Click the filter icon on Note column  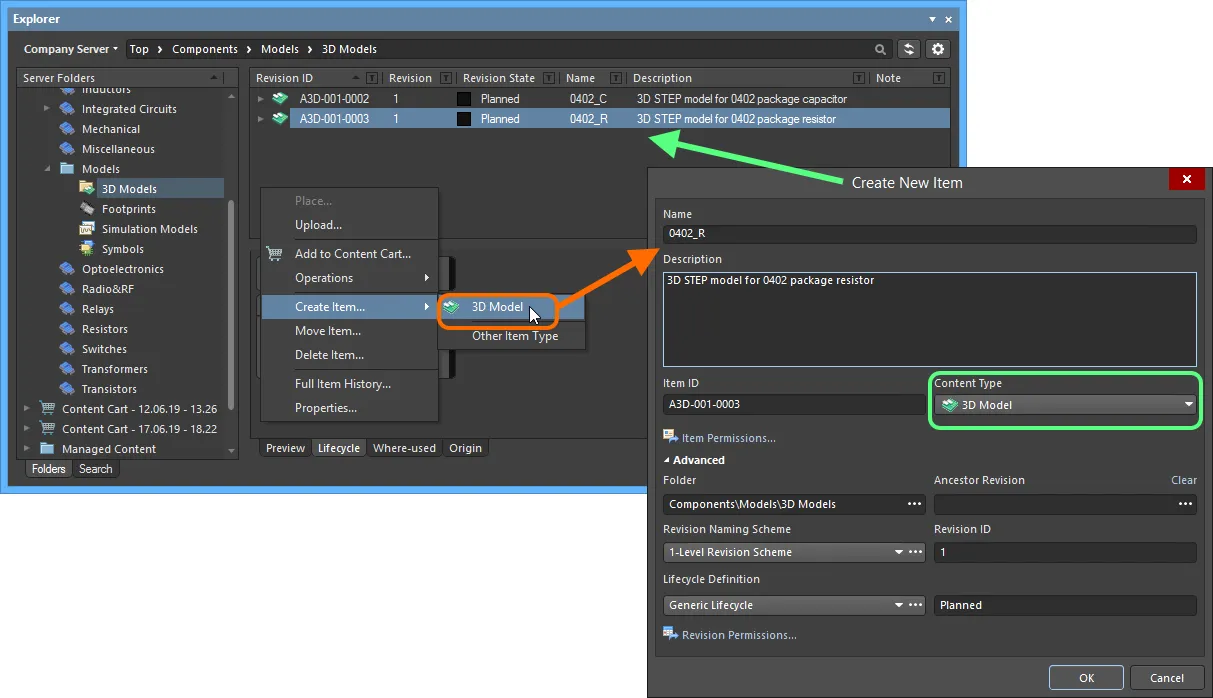939,78
